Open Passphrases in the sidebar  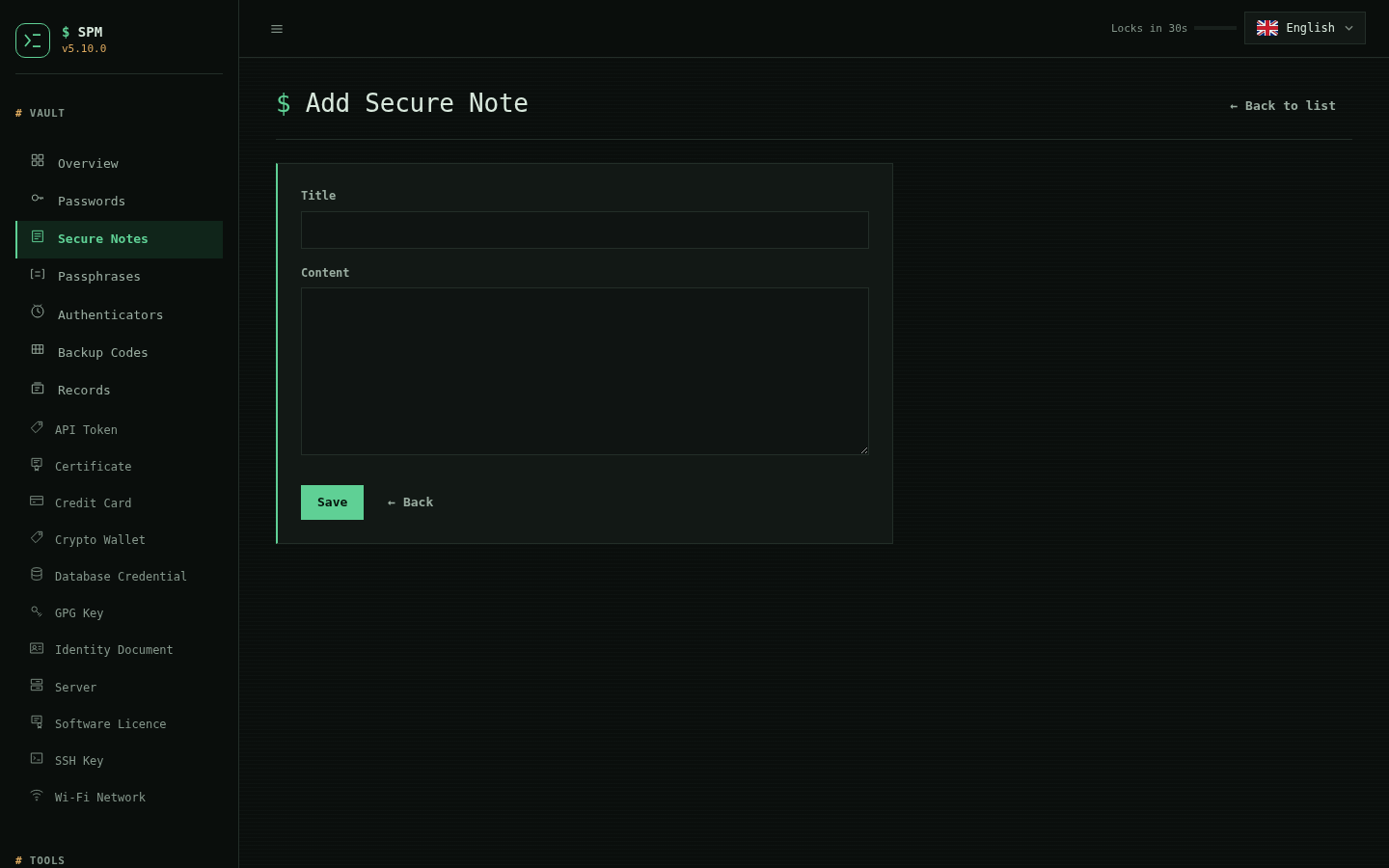click(120, 277)
